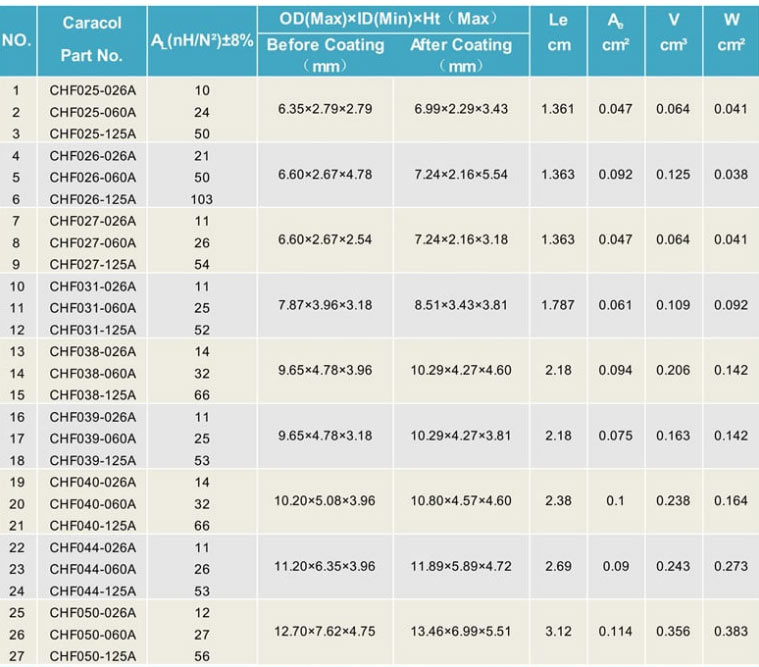Click before-coating size 6.60×2.67×4.78
759x667 pixels.
pos(325,175)
